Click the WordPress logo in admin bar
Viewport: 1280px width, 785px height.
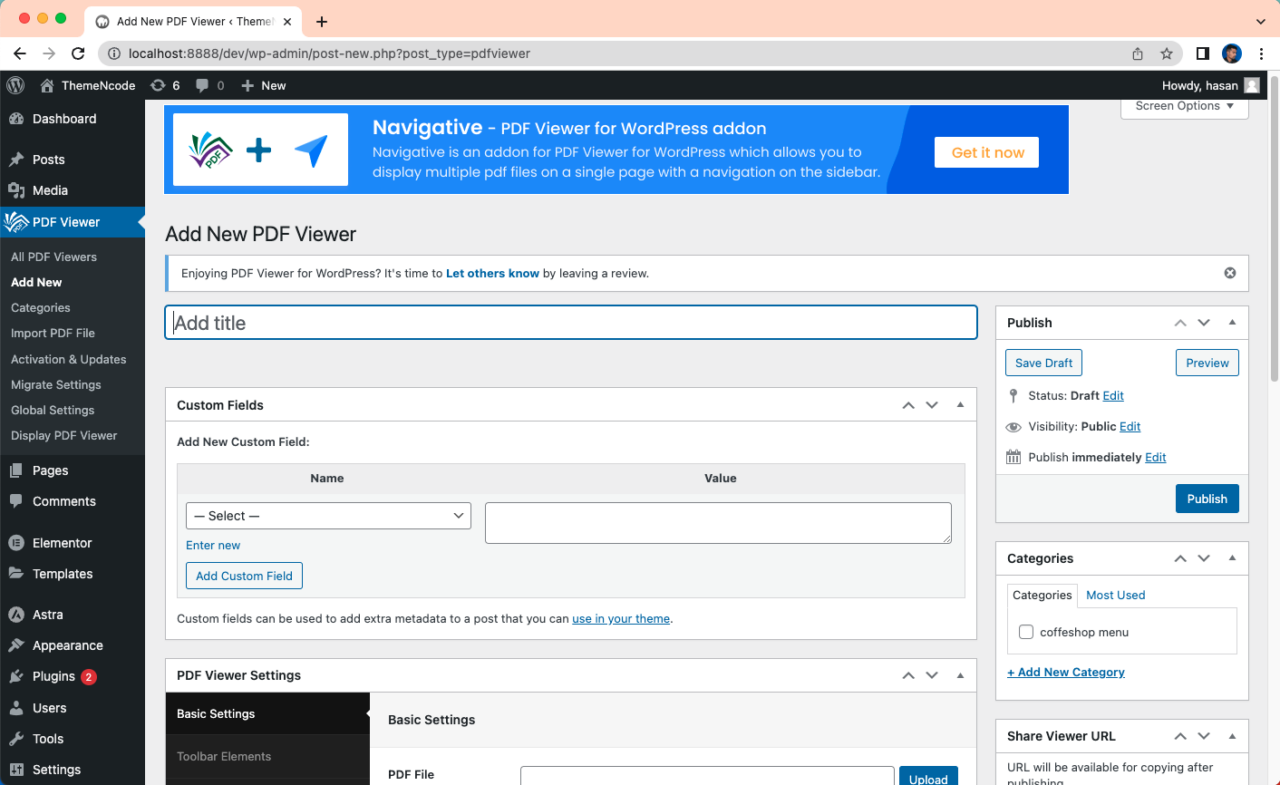[x=15, y=86]
